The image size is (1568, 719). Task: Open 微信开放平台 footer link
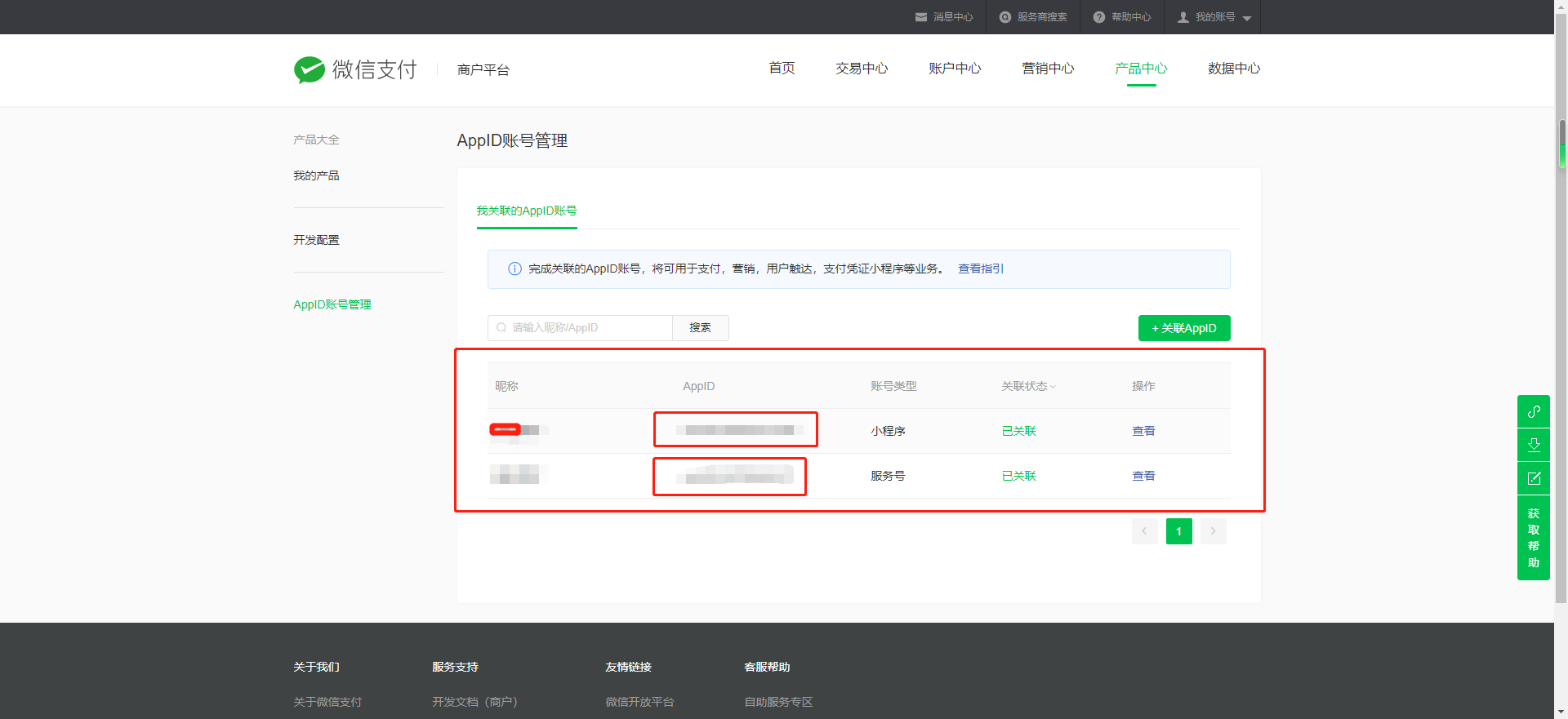coord(639,702)
